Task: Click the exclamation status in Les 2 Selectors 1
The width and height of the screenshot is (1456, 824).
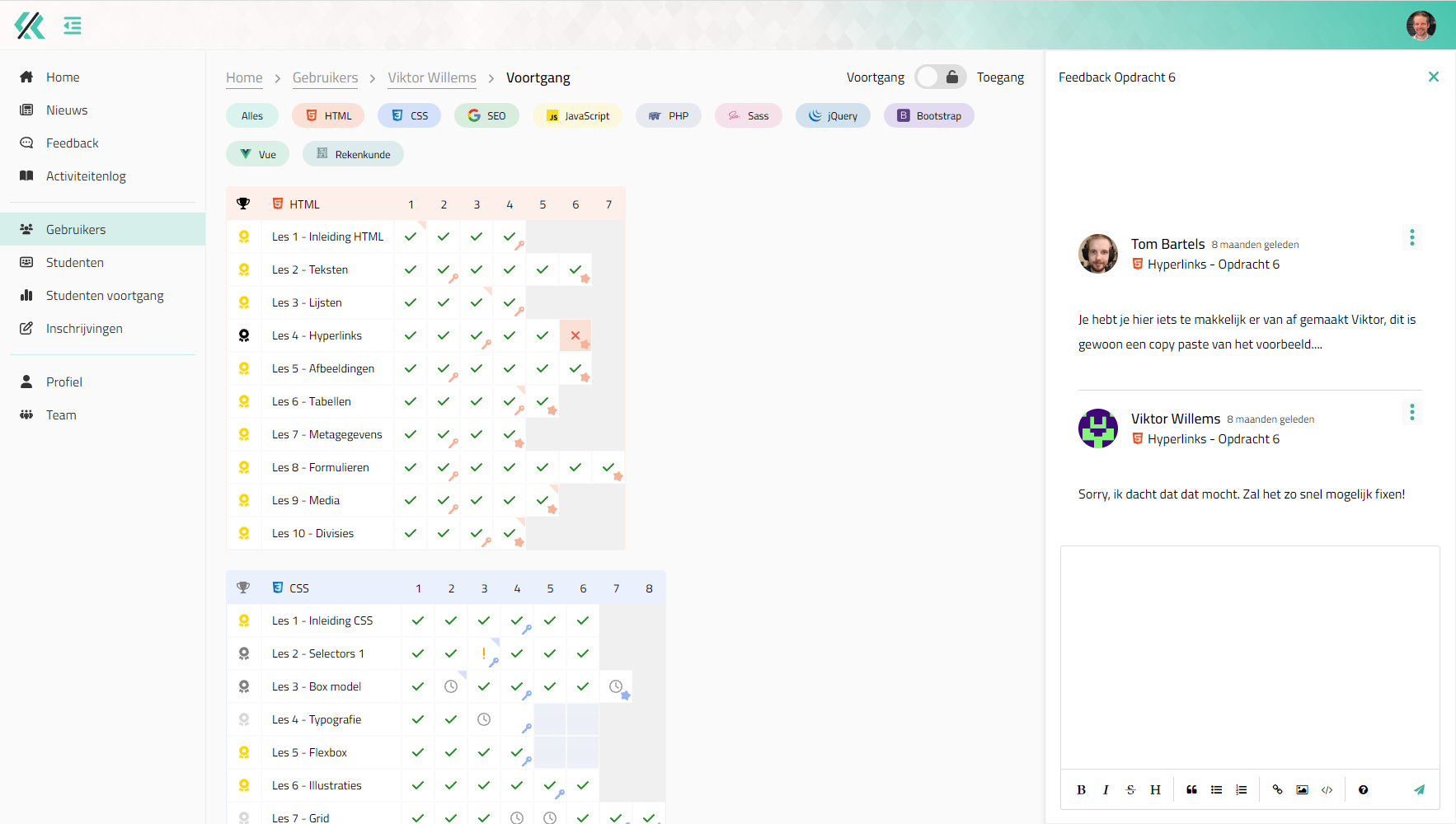Action: pos(484,653)
